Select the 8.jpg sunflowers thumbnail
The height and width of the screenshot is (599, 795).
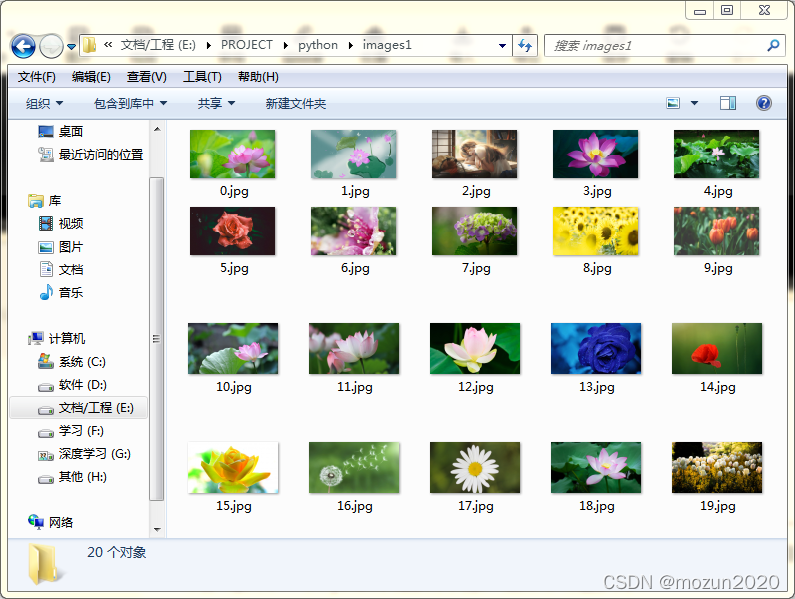[x=595, y=231]
